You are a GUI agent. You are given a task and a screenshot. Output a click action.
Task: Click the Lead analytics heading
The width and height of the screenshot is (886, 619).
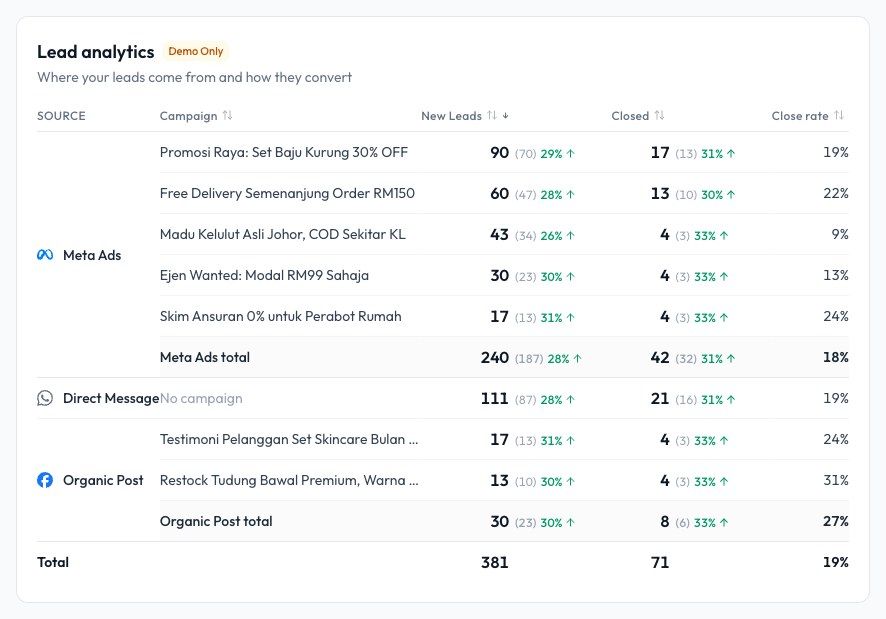[x=95, y=52]
